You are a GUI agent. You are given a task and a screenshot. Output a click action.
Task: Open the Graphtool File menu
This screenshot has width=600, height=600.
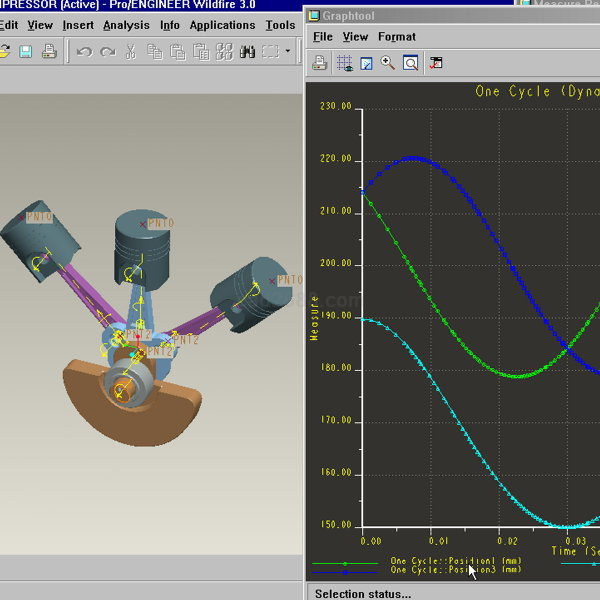tap(322, 37)
